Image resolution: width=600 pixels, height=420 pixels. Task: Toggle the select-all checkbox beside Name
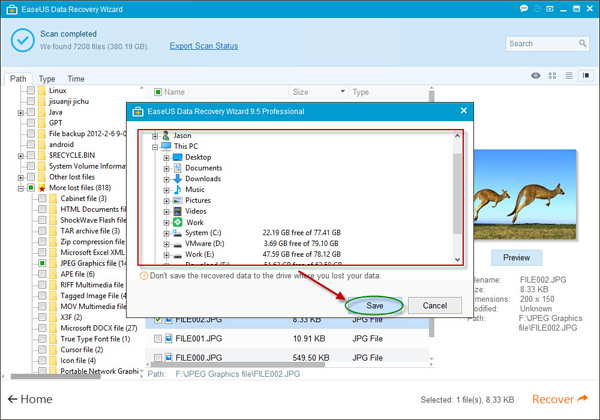[158, 92]
